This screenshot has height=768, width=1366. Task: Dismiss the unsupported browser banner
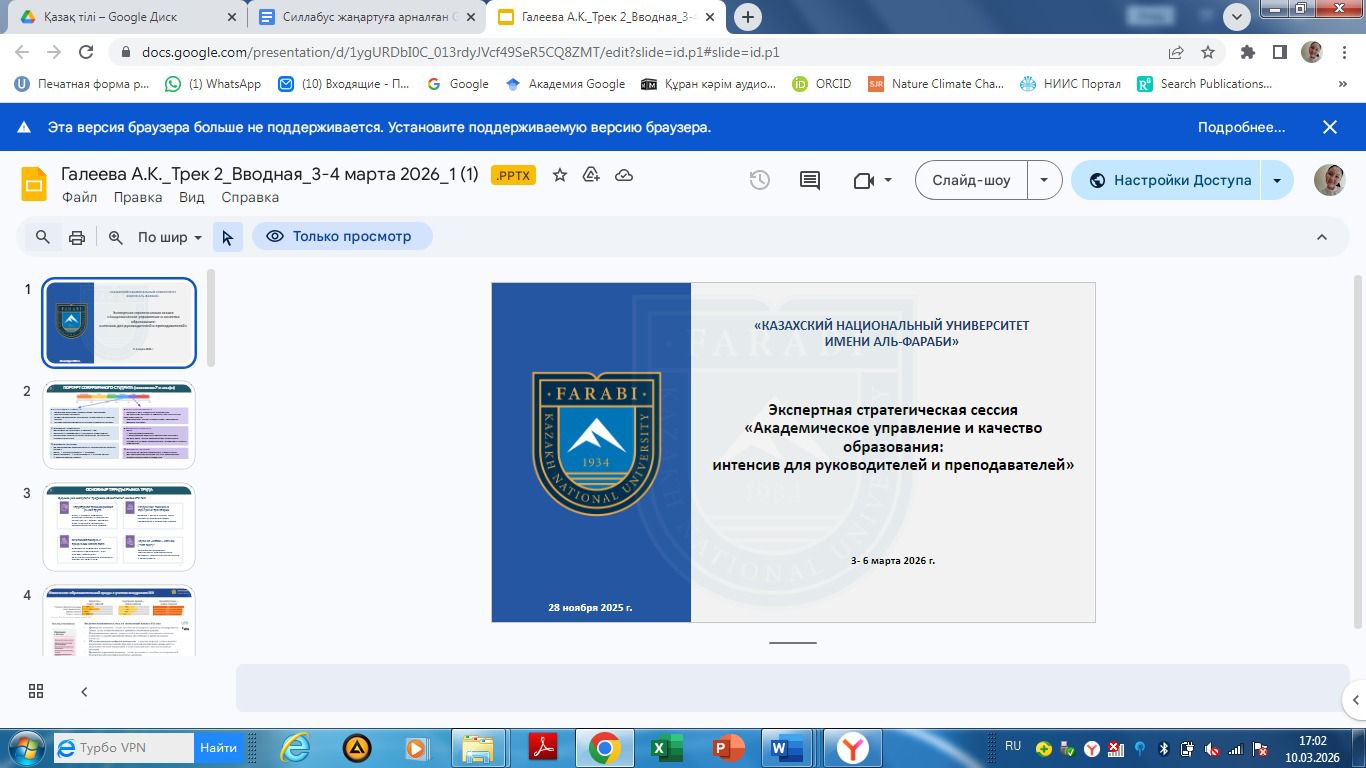[1330, 127]
